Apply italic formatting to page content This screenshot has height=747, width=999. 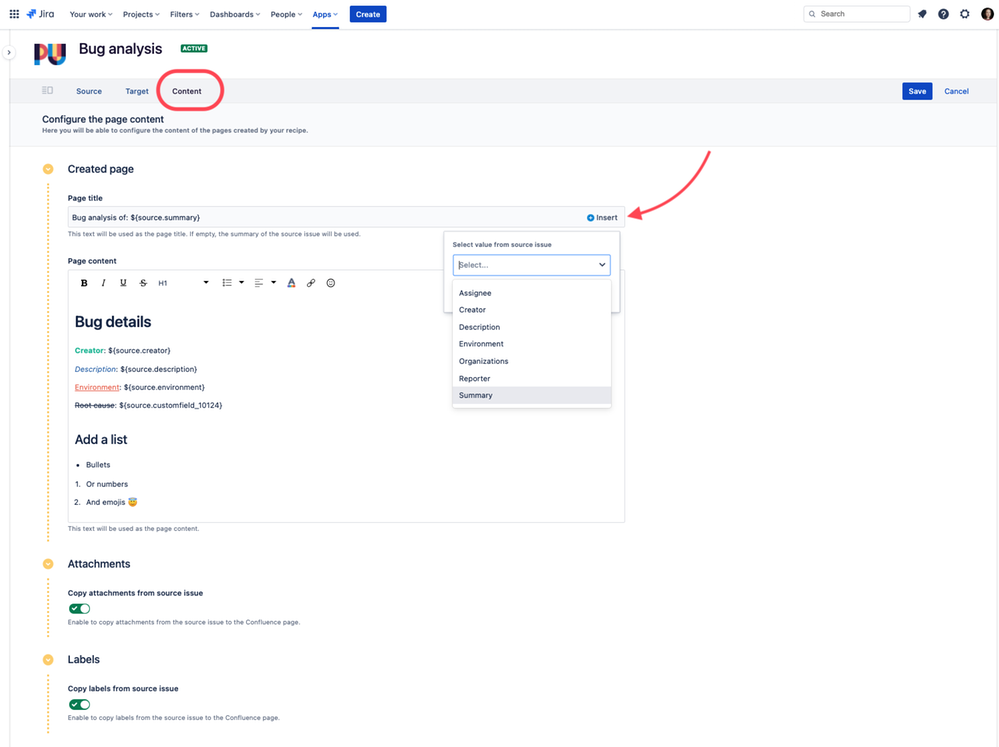(103, 282)
